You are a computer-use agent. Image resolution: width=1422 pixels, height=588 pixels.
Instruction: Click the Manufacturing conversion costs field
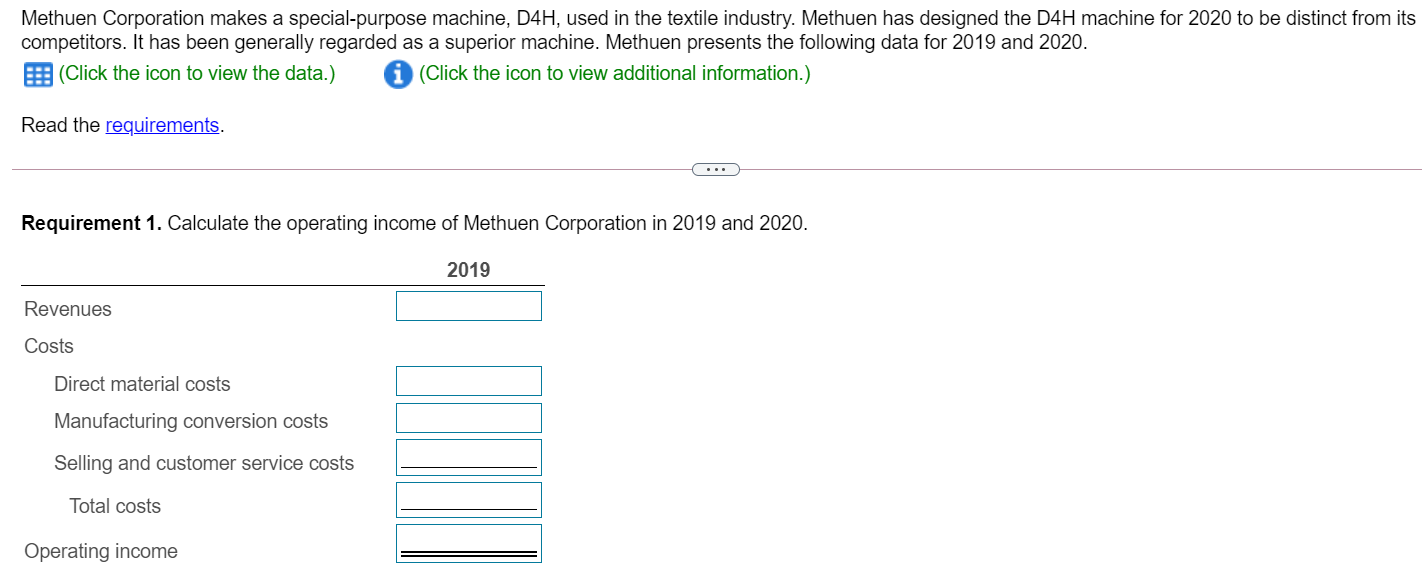pos(468,417)
